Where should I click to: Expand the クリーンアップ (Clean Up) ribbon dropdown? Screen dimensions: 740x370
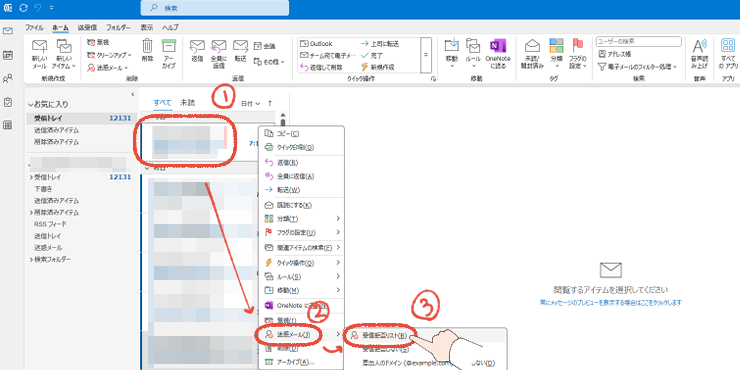[x=109, y=55]
